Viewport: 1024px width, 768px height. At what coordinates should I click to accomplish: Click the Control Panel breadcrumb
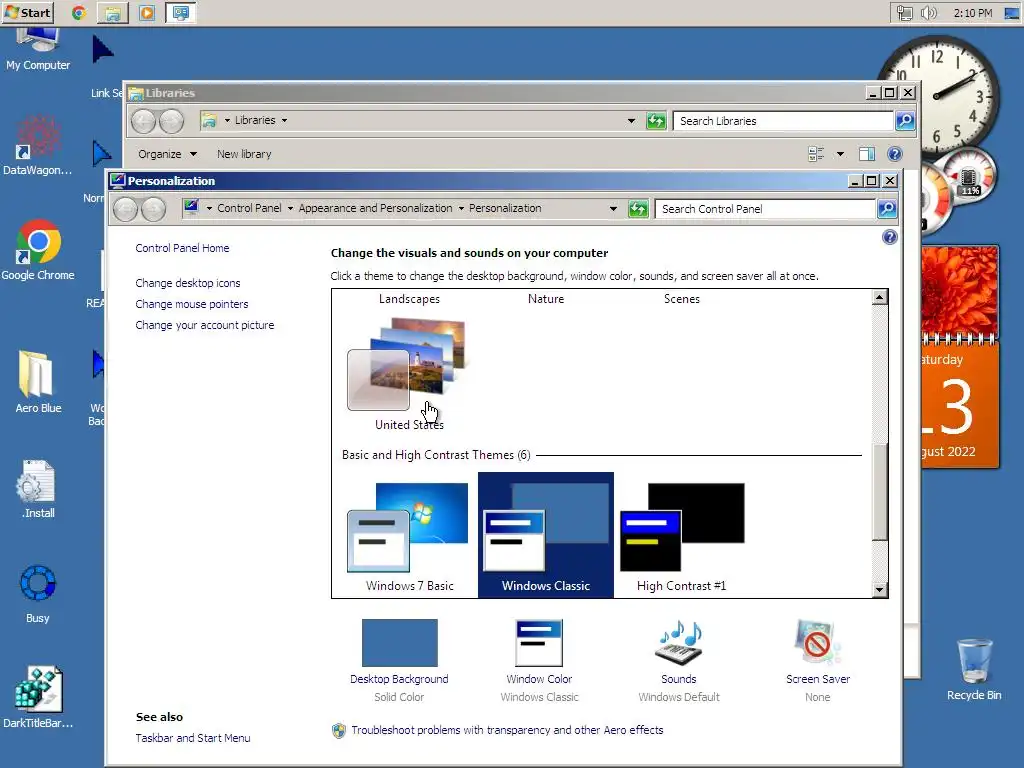[249, 208]
